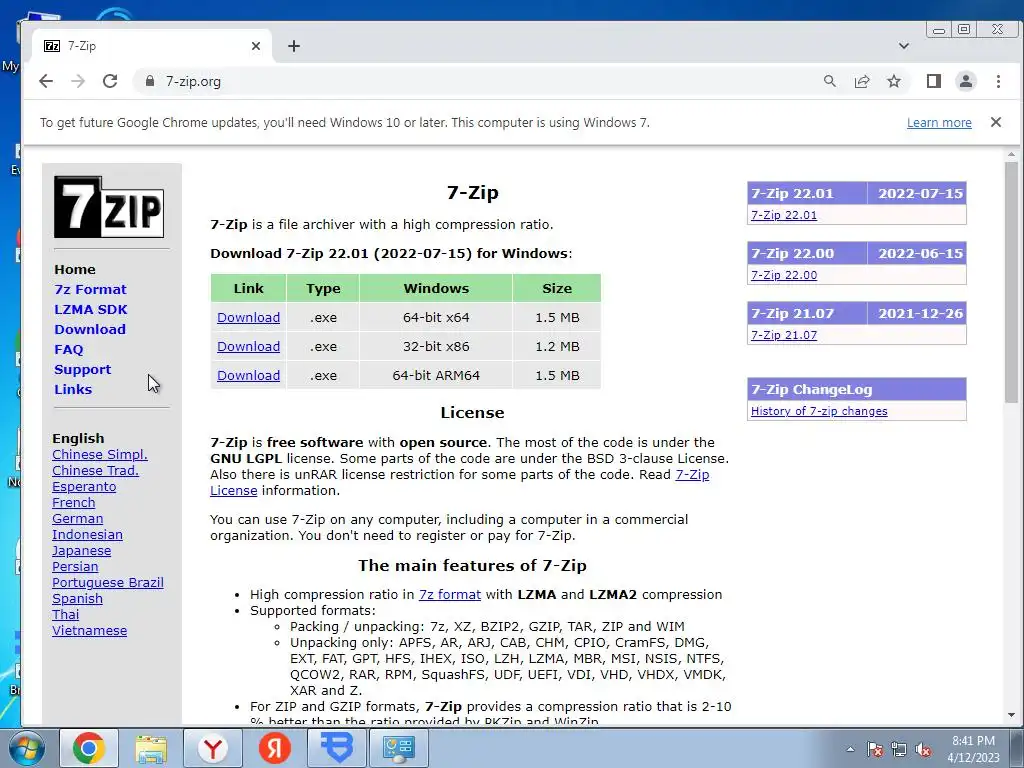Click the network tray icon
The width and height of the screenshot is (1024, 768).
pyautogui.click(x=899, y=749)
